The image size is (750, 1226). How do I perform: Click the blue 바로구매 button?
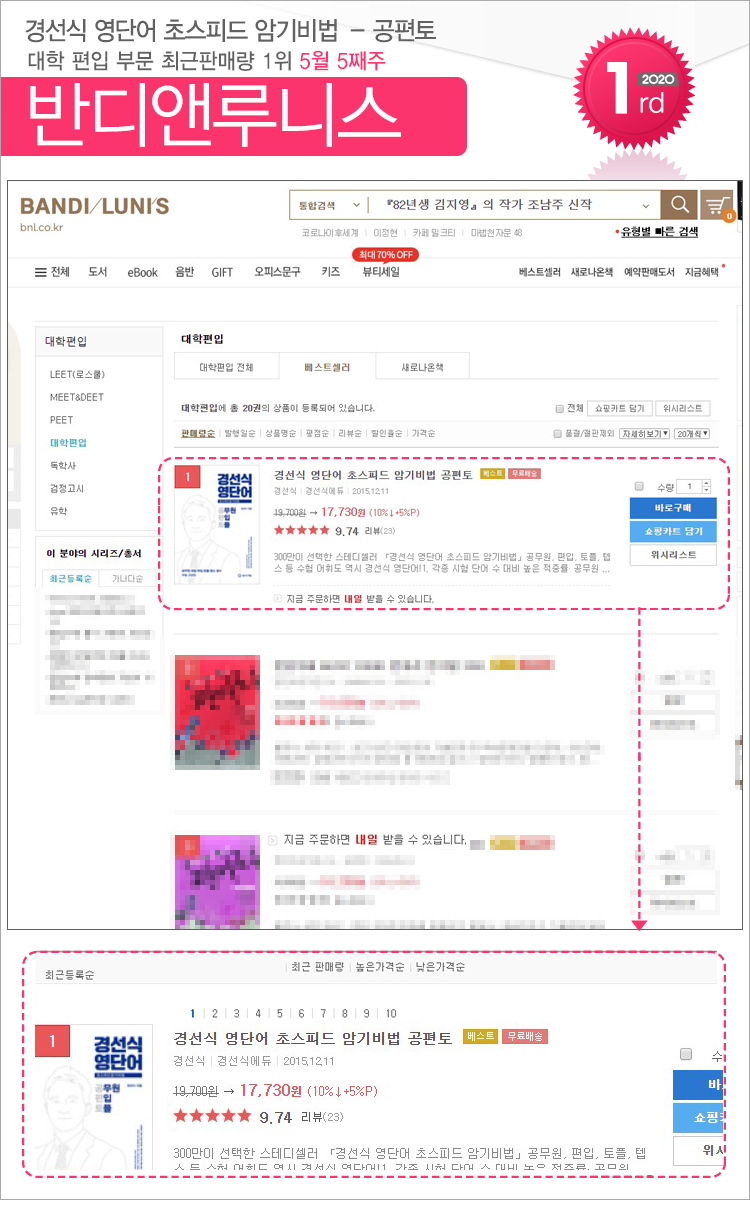click(673, 509)
